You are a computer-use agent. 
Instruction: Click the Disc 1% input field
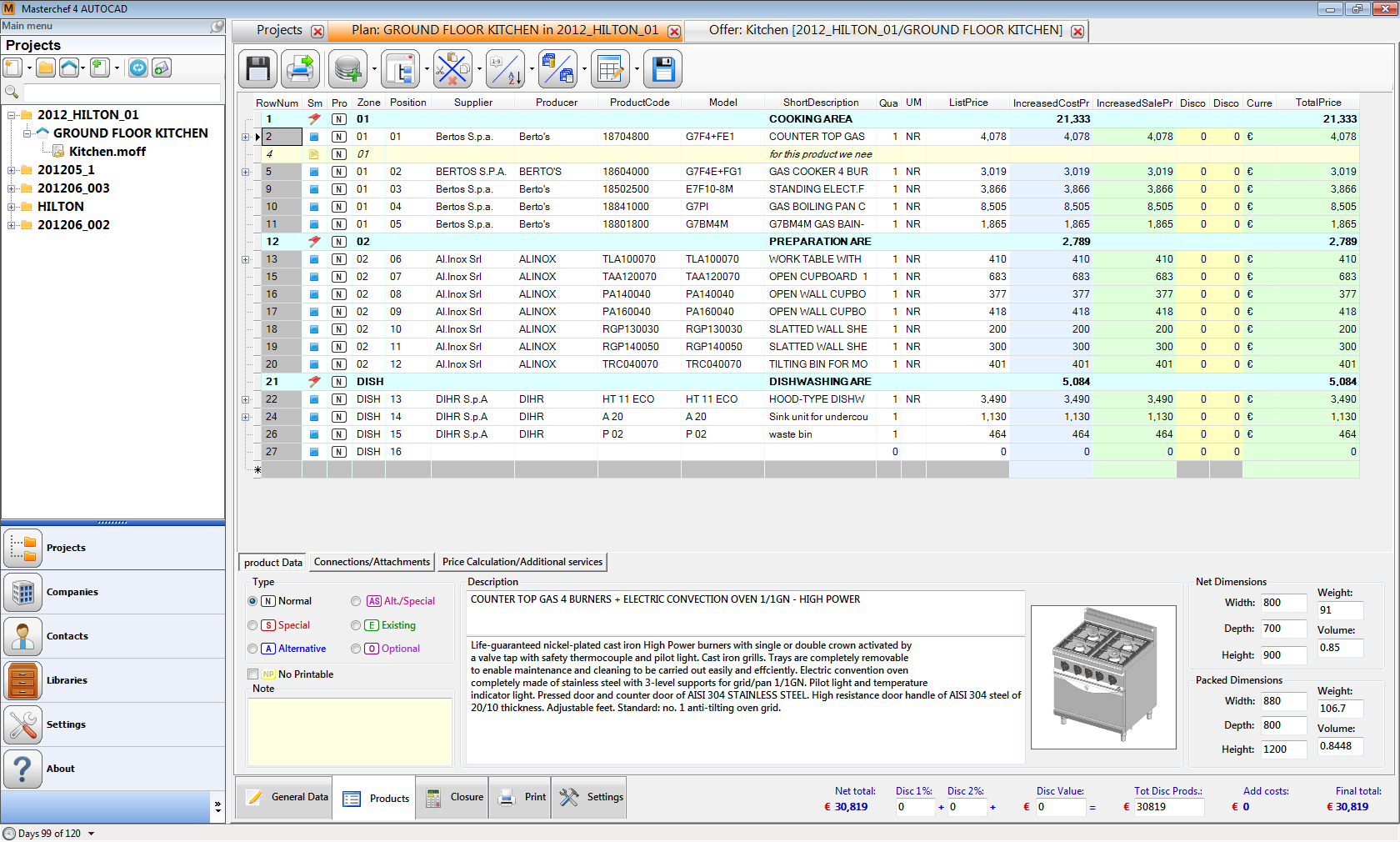click(x=915, y=807)
